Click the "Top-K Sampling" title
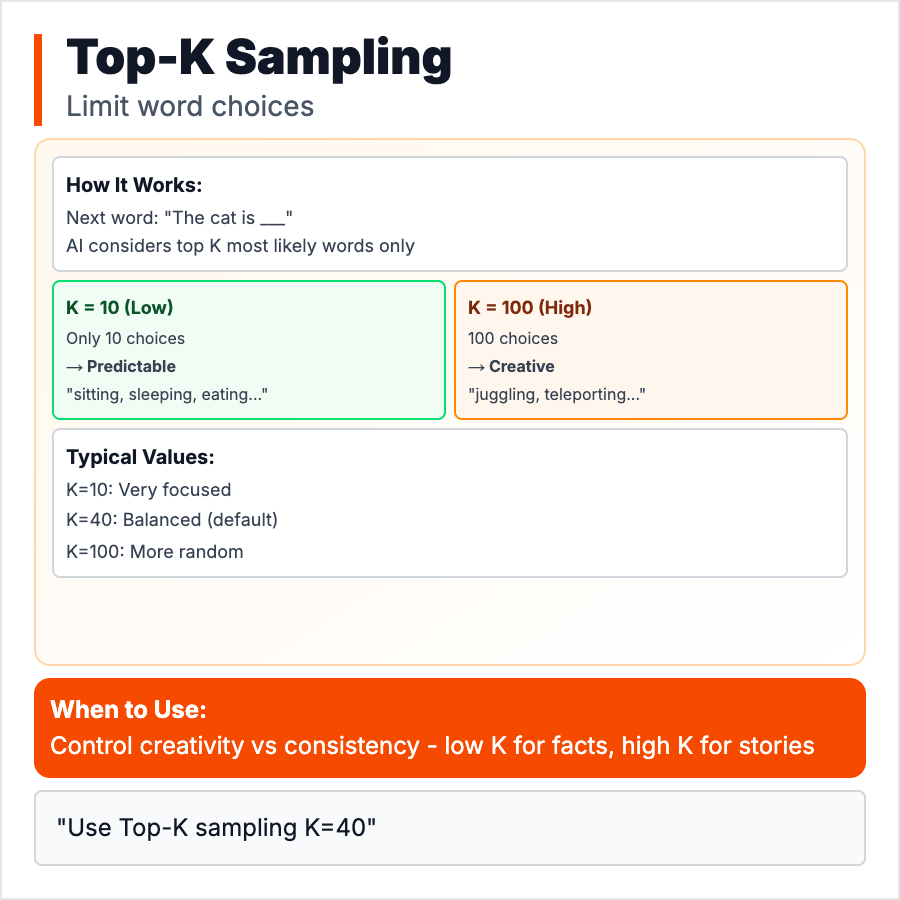This screenshot has height=900, width=900. tap(258, 60)
